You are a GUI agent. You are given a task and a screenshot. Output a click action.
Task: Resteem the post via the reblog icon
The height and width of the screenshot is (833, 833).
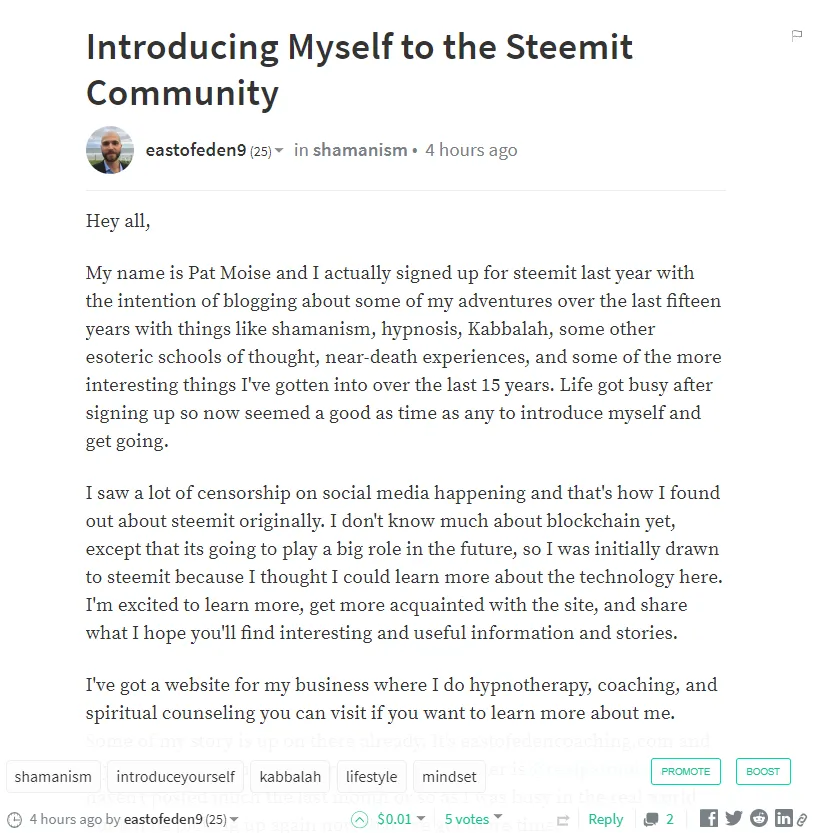(563, 820)
